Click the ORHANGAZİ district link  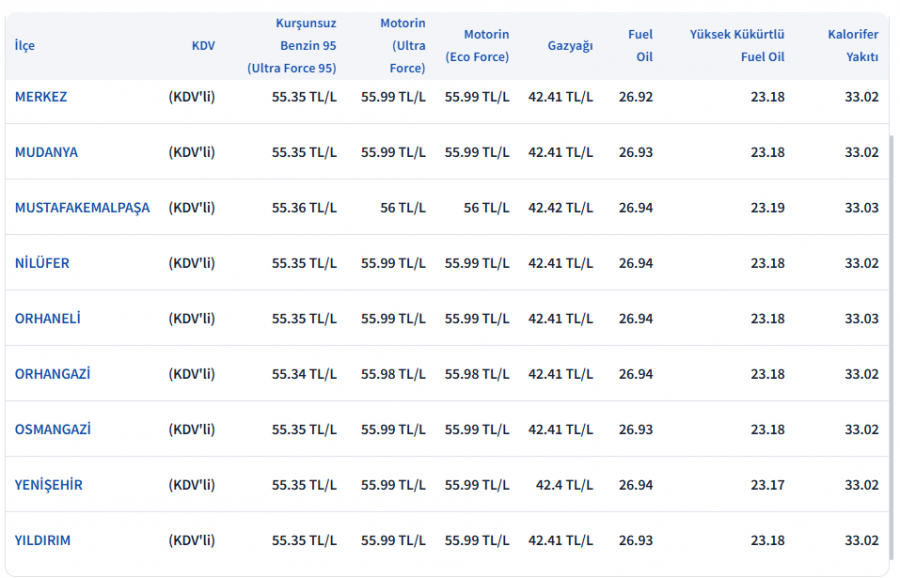[52, 374]
